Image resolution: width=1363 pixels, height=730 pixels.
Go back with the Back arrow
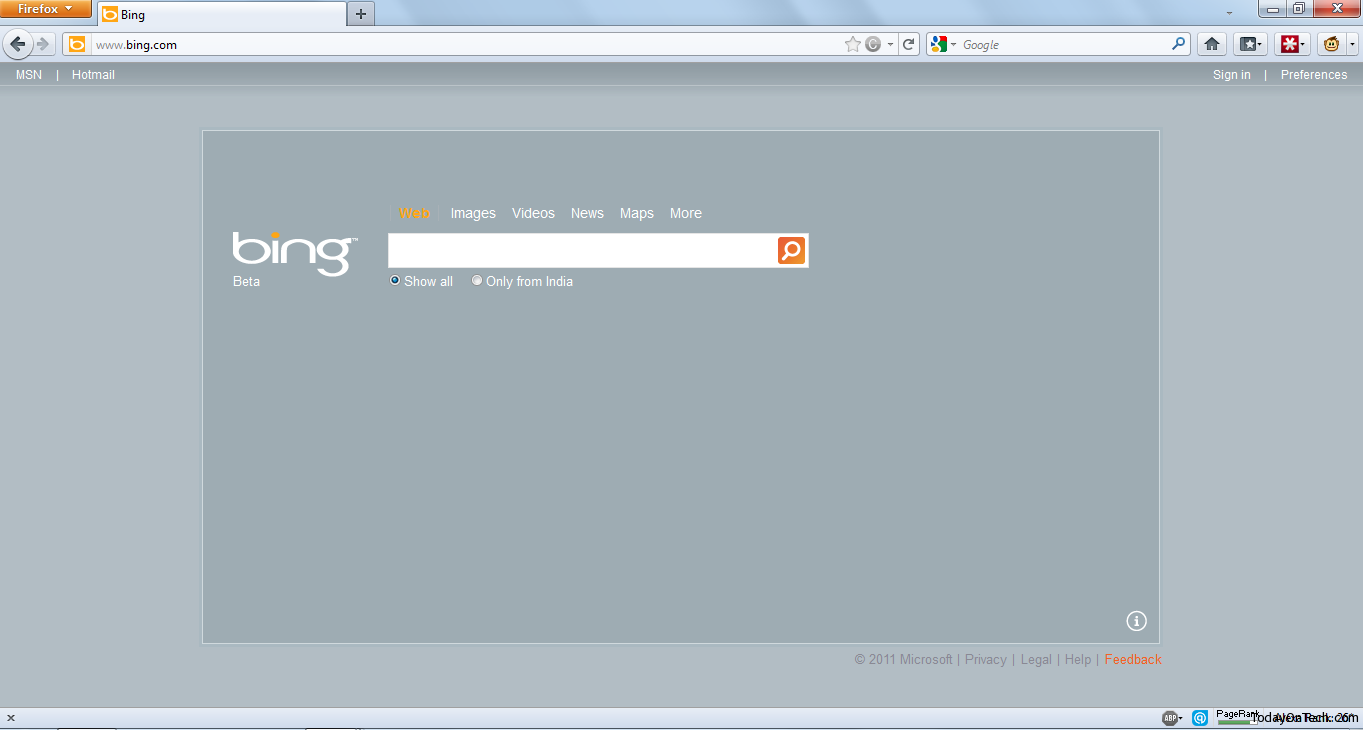pyautogui.click(x=18, y=44)
